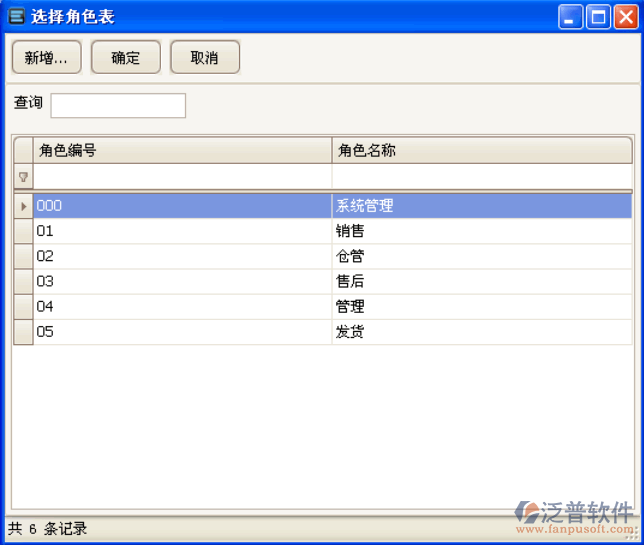Sort by 角色名称 column header

point(482,150)
